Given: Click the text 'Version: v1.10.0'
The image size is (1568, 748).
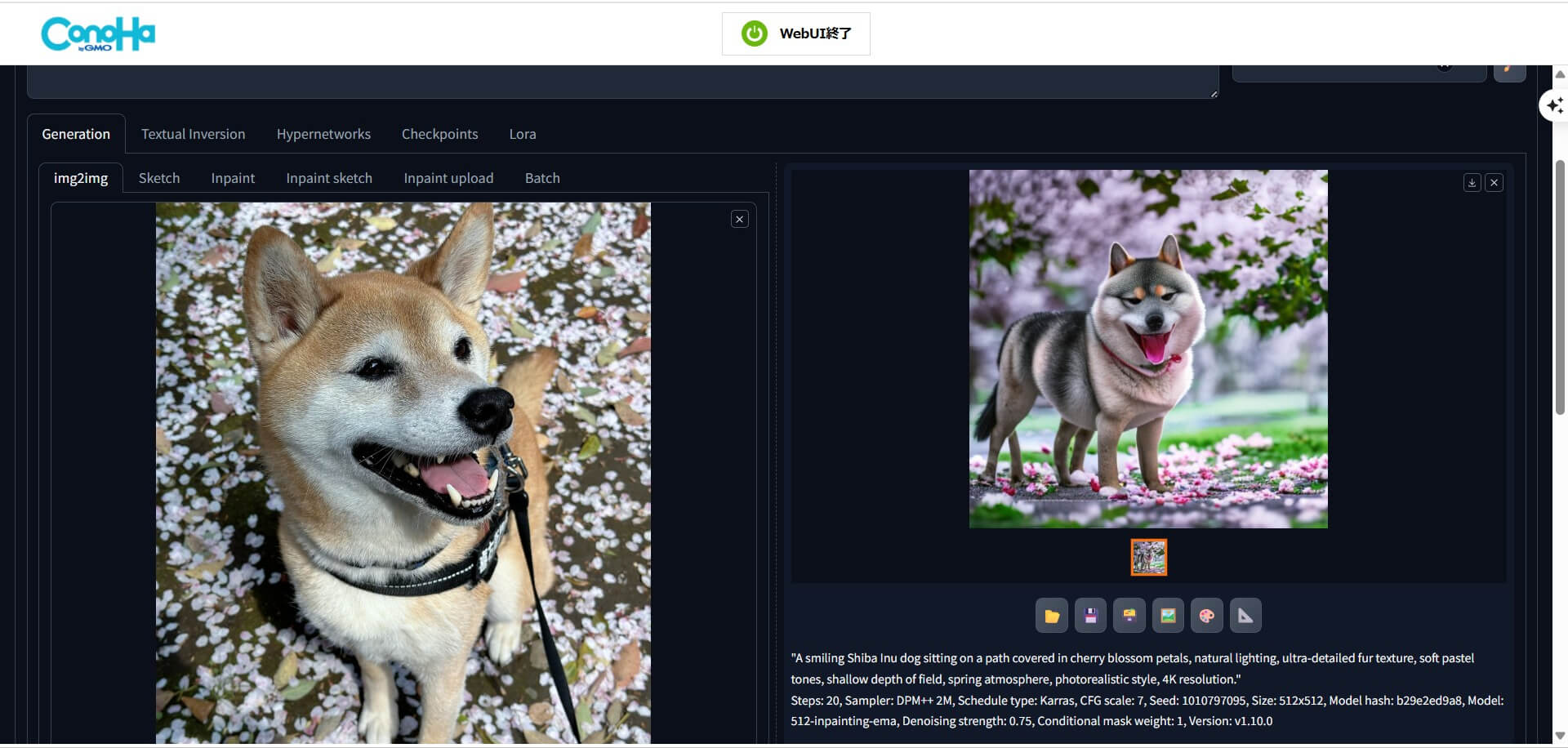Looking at the screenshot, I should pos(1231,721).
